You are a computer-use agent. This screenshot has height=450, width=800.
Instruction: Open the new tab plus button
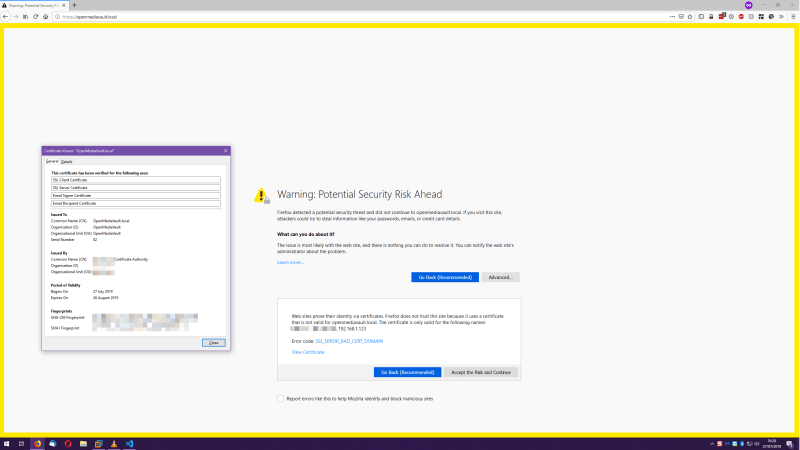click(74, 5)
